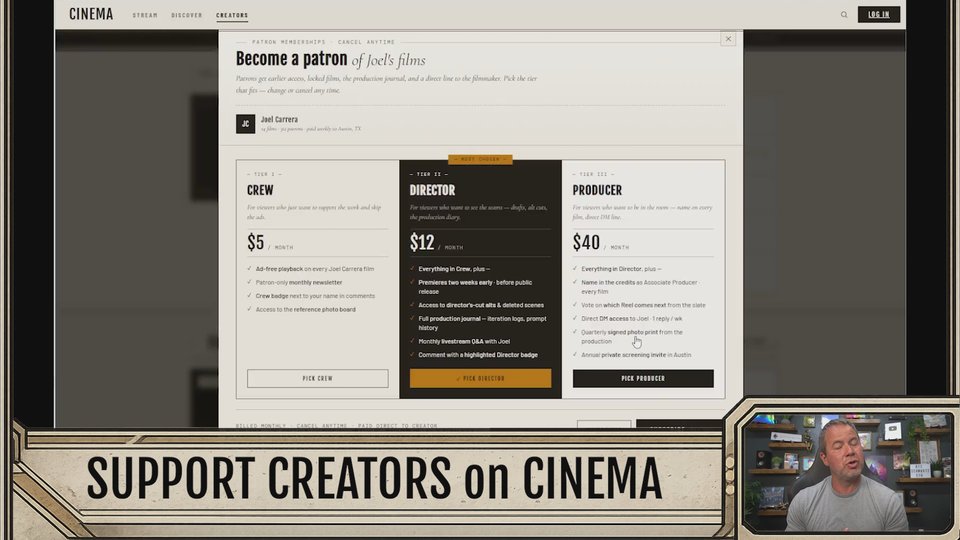The image size is (960, 540).
Task: Click the $40 / month price
Action: (x=601, y=243)
